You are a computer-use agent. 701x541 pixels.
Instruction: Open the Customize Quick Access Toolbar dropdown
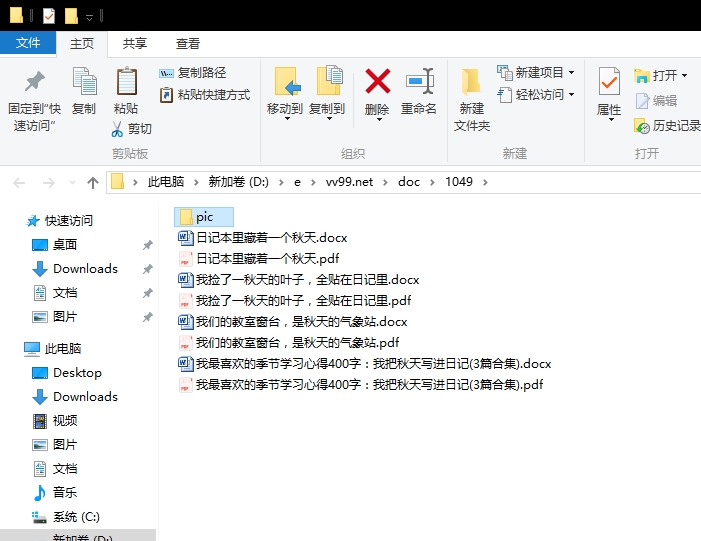(x=89, y=17)
